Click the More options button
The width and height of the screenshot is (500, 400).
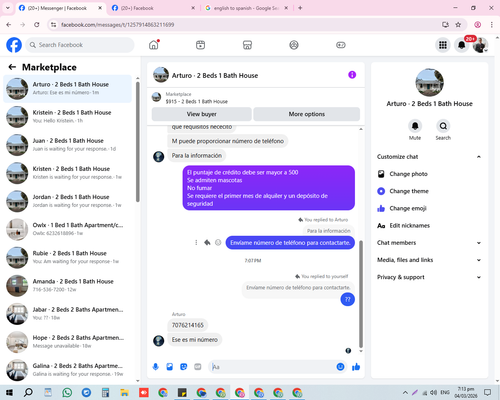point(307,114)
